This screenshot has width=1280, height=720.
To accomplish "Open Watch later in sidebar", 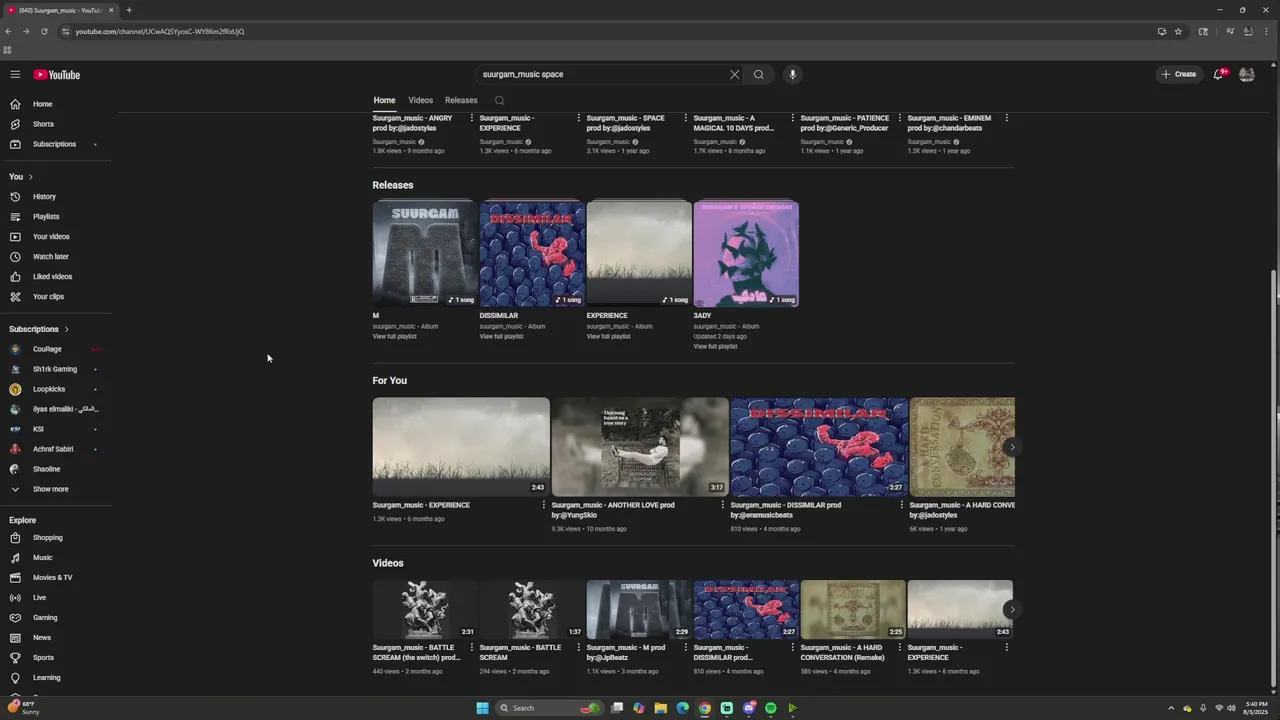I will point(54,257).
